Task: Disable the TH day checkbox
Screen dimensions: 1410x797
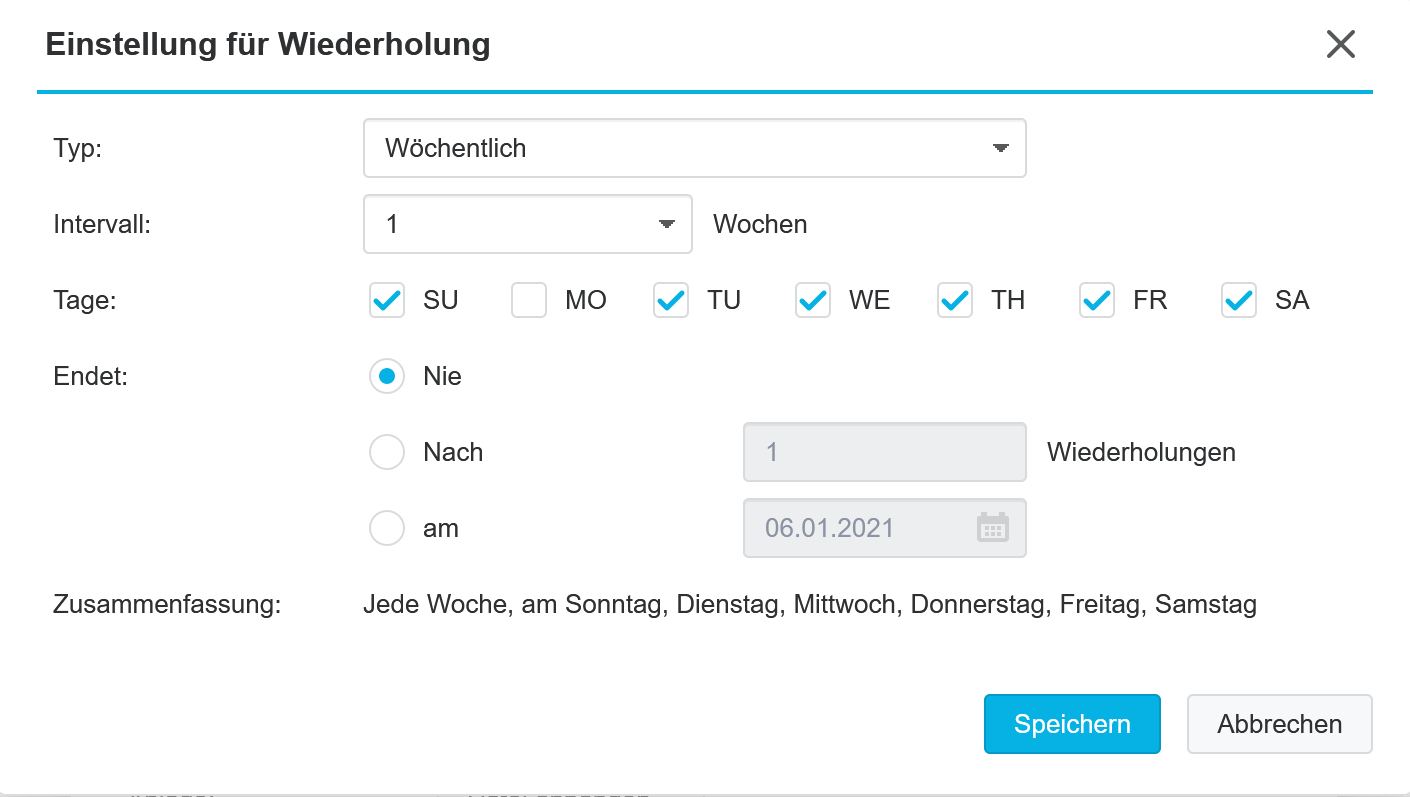Action: (955, 300)
